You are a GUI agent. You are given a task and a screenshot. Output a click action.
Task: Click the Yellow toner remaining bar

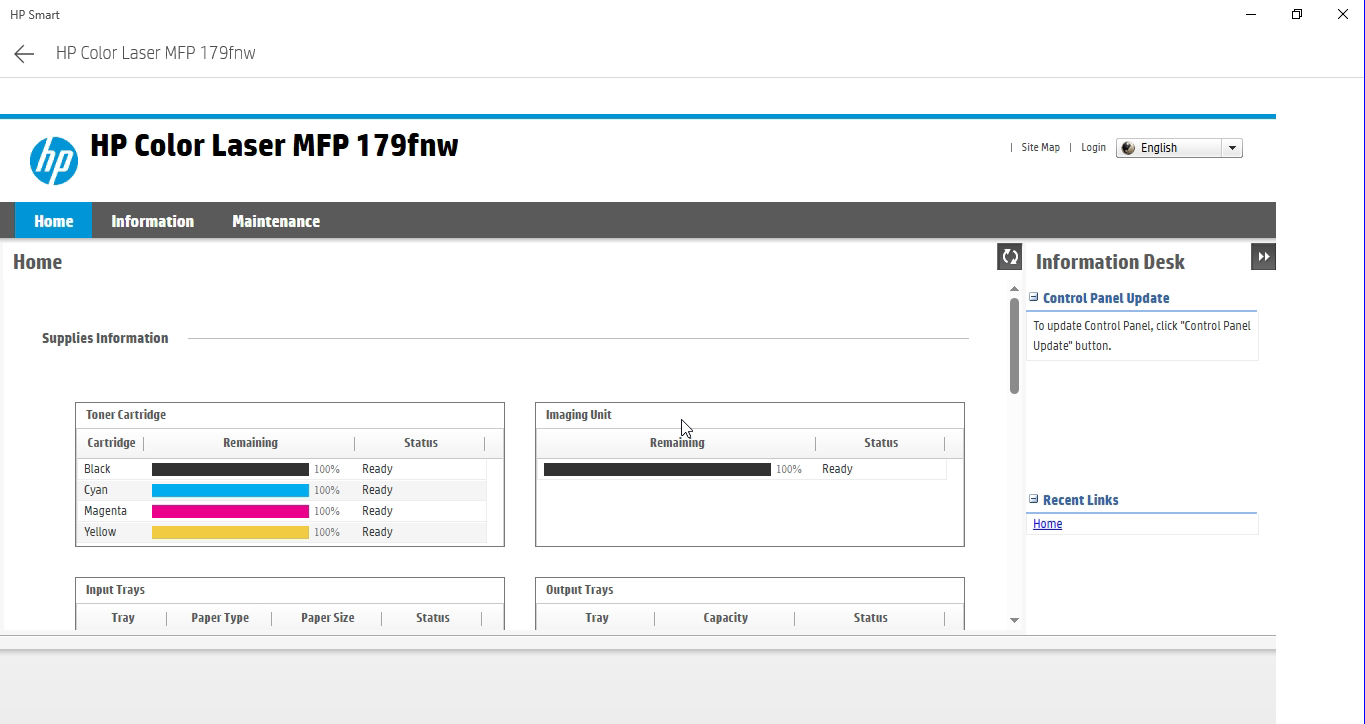230,532
